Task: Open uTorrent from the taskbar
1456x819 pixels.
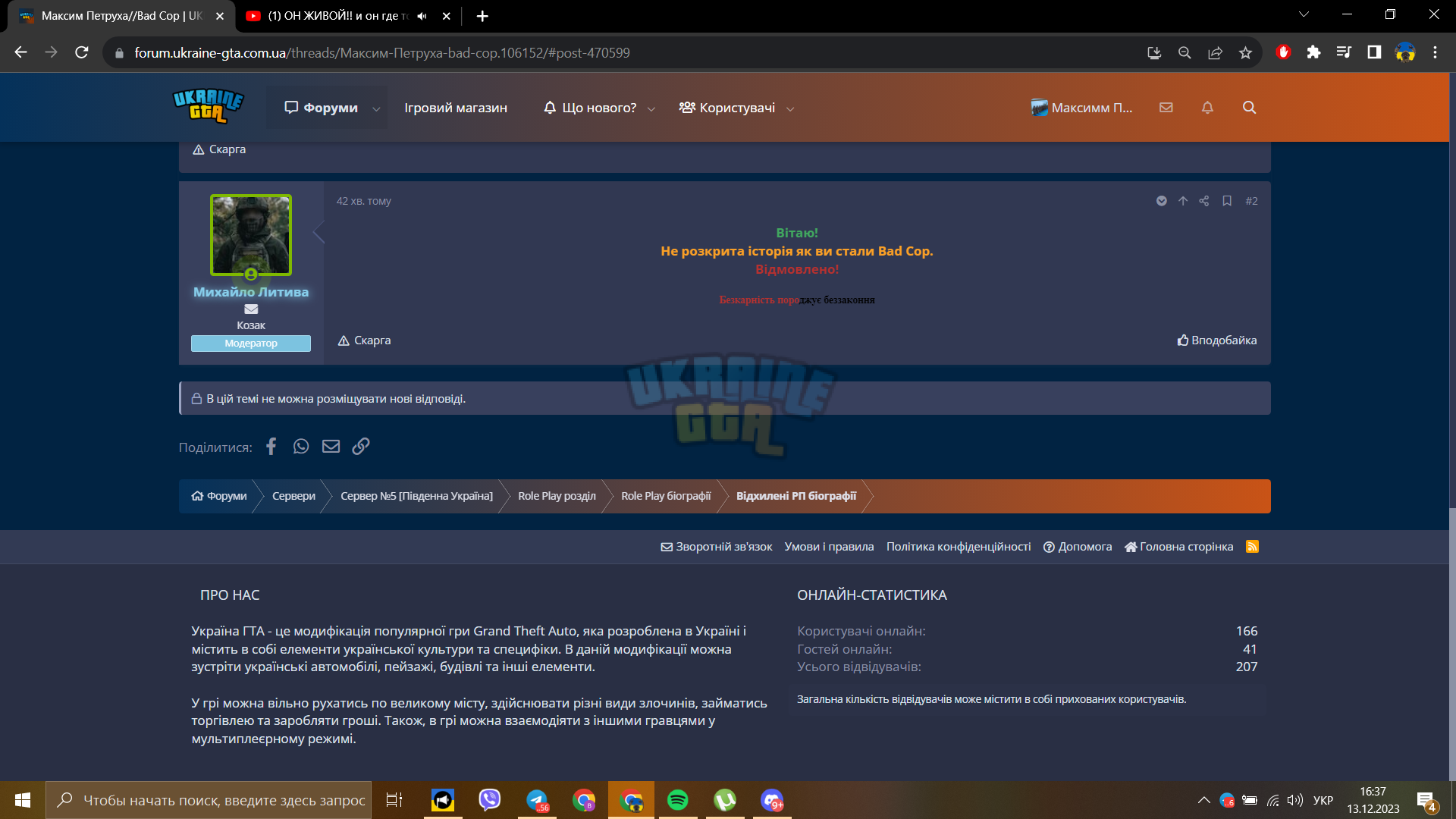Action: [725, 800]
